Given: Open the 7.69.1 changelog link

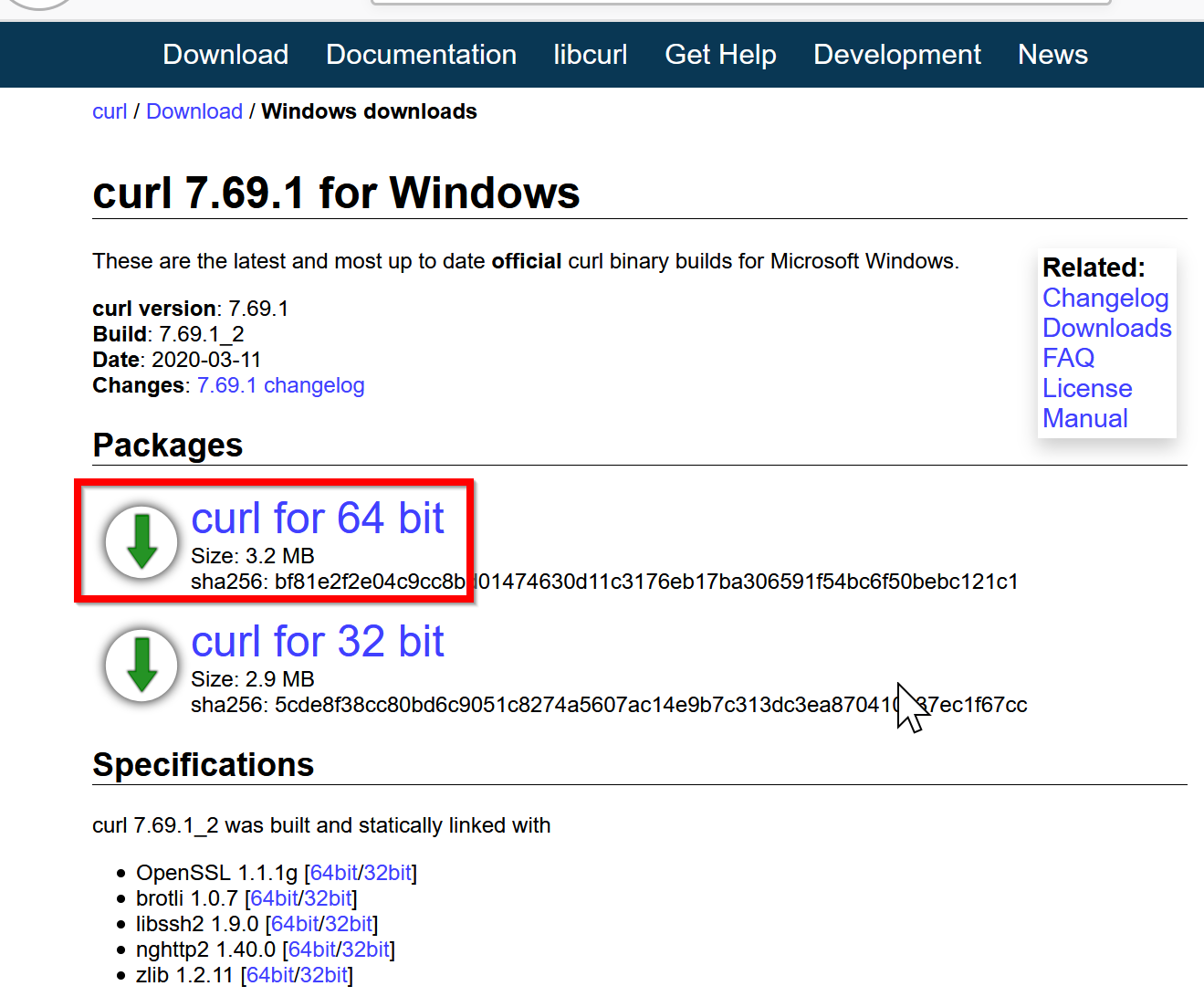Looking at the screenshot, I should coord(281,385).
